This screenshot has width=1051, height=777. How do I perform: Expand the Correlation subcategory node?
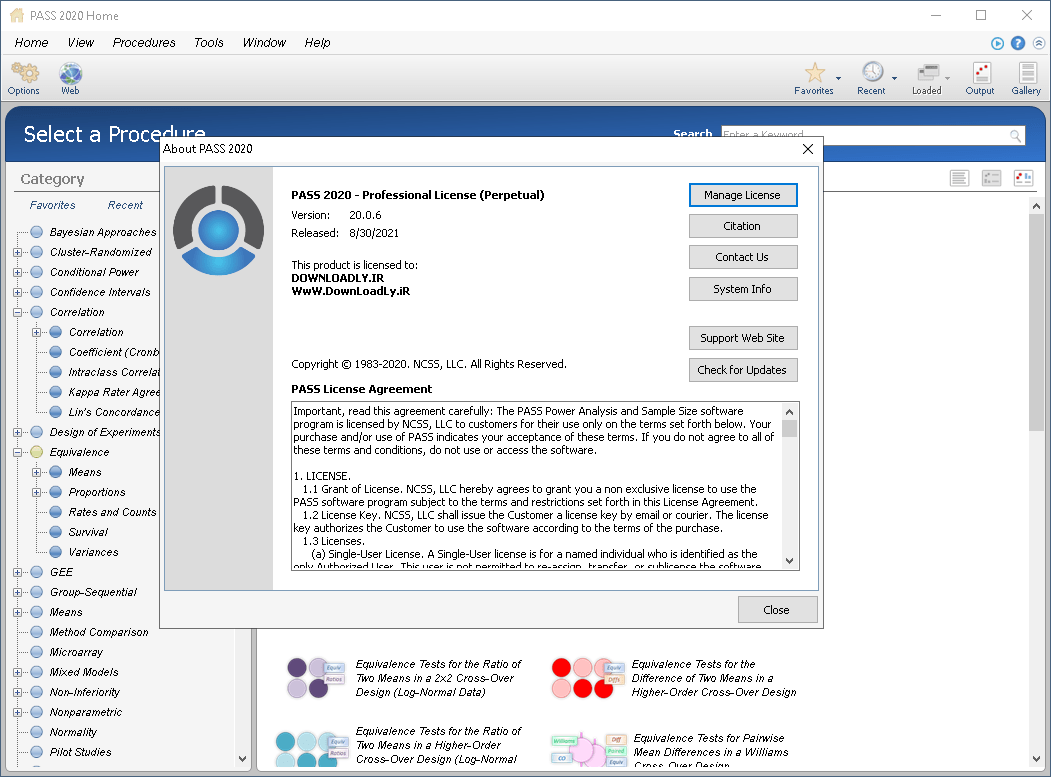pyautogui.click(x=36, y=333)
